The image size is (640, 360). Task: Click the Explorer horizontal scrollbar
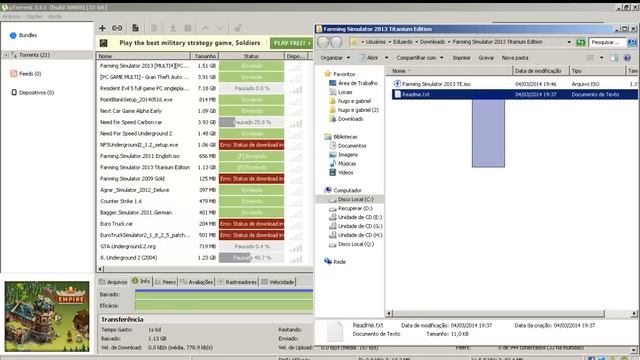point(498,313)
